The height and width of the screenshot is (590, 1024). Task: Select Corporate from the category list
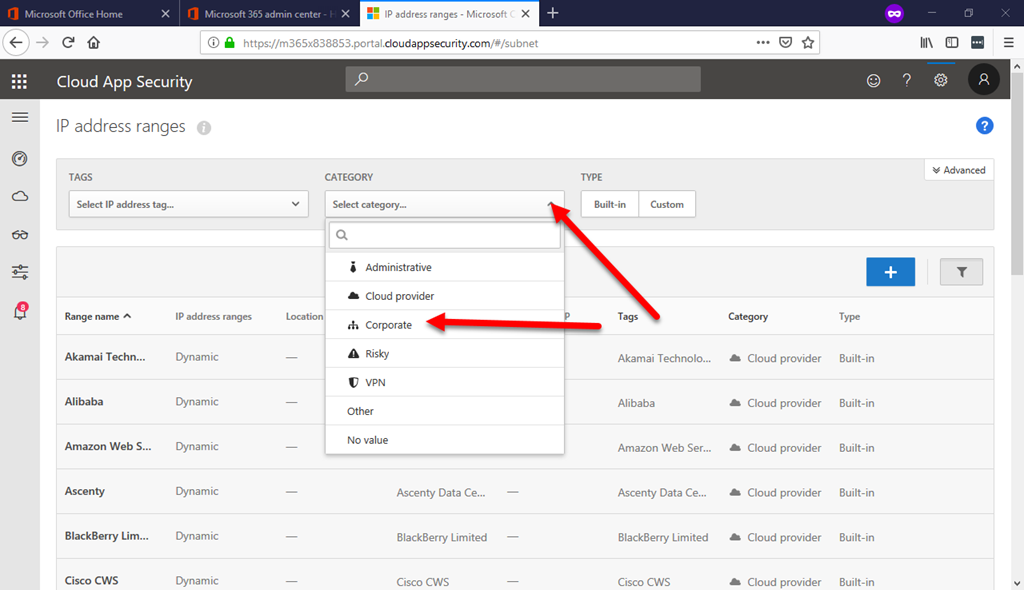388,325
